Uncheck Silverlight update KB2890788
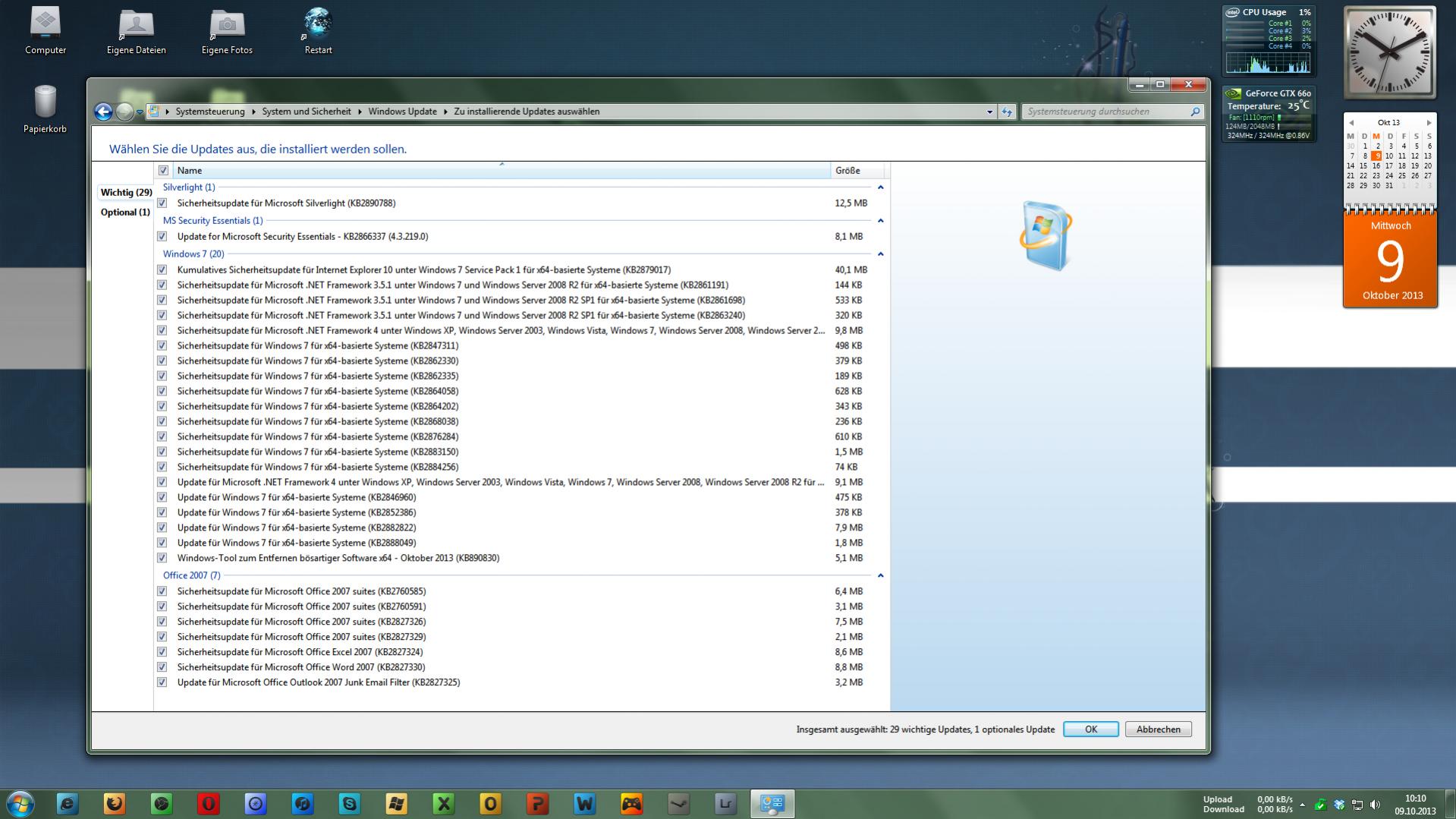Viewport: 1456px width, 819px height. coord(162,203)
